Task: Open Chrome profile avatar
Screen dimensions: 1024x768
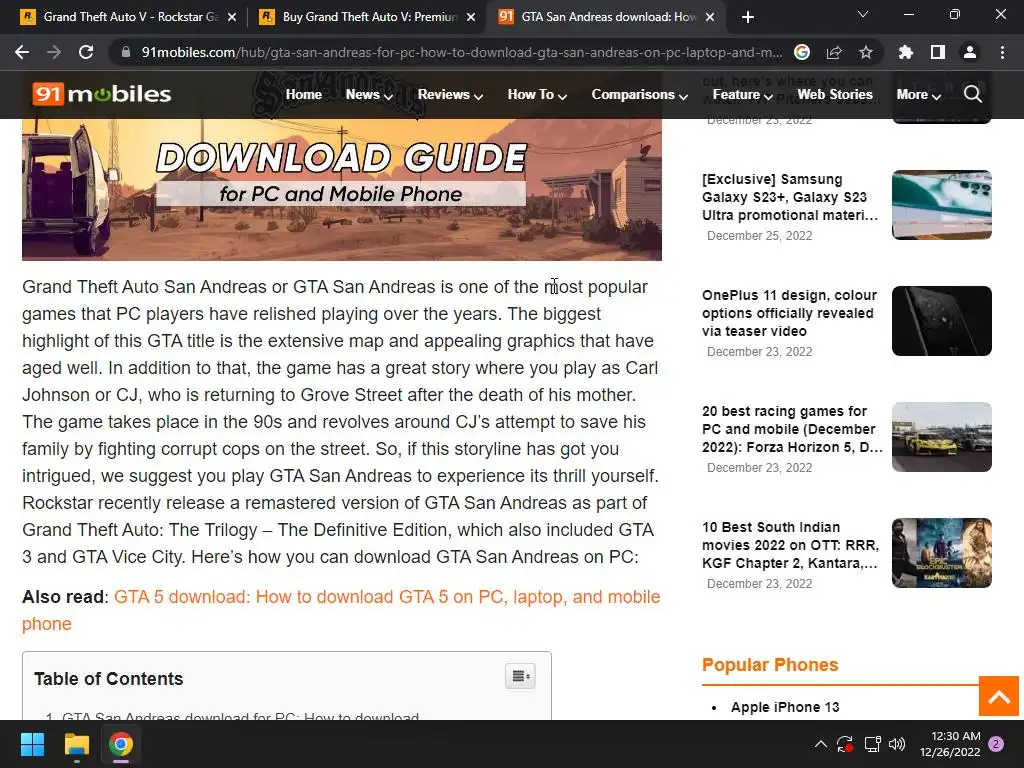Action: (970, 52)
